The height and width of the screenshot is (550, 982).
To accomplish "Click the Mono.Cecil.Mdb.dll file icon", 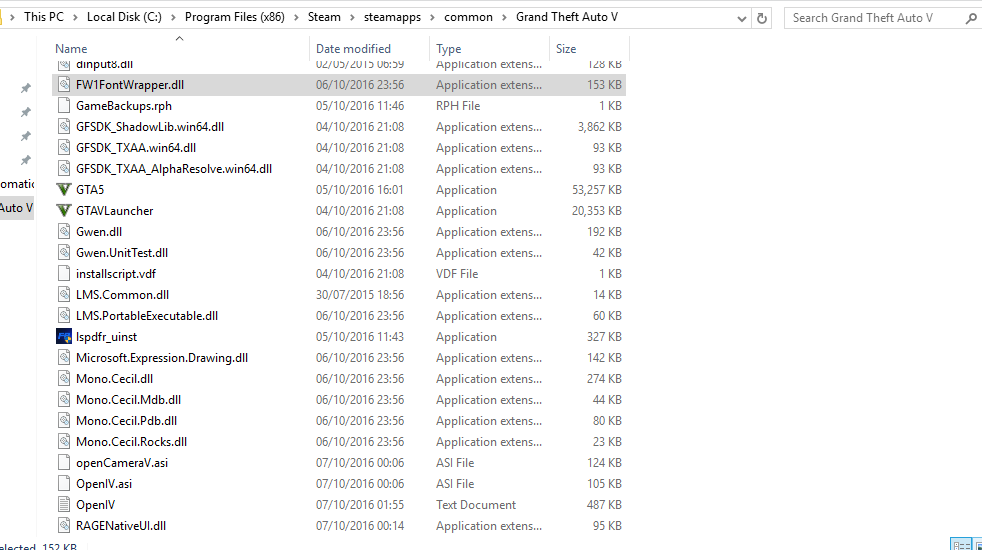I will pos(64,400).
